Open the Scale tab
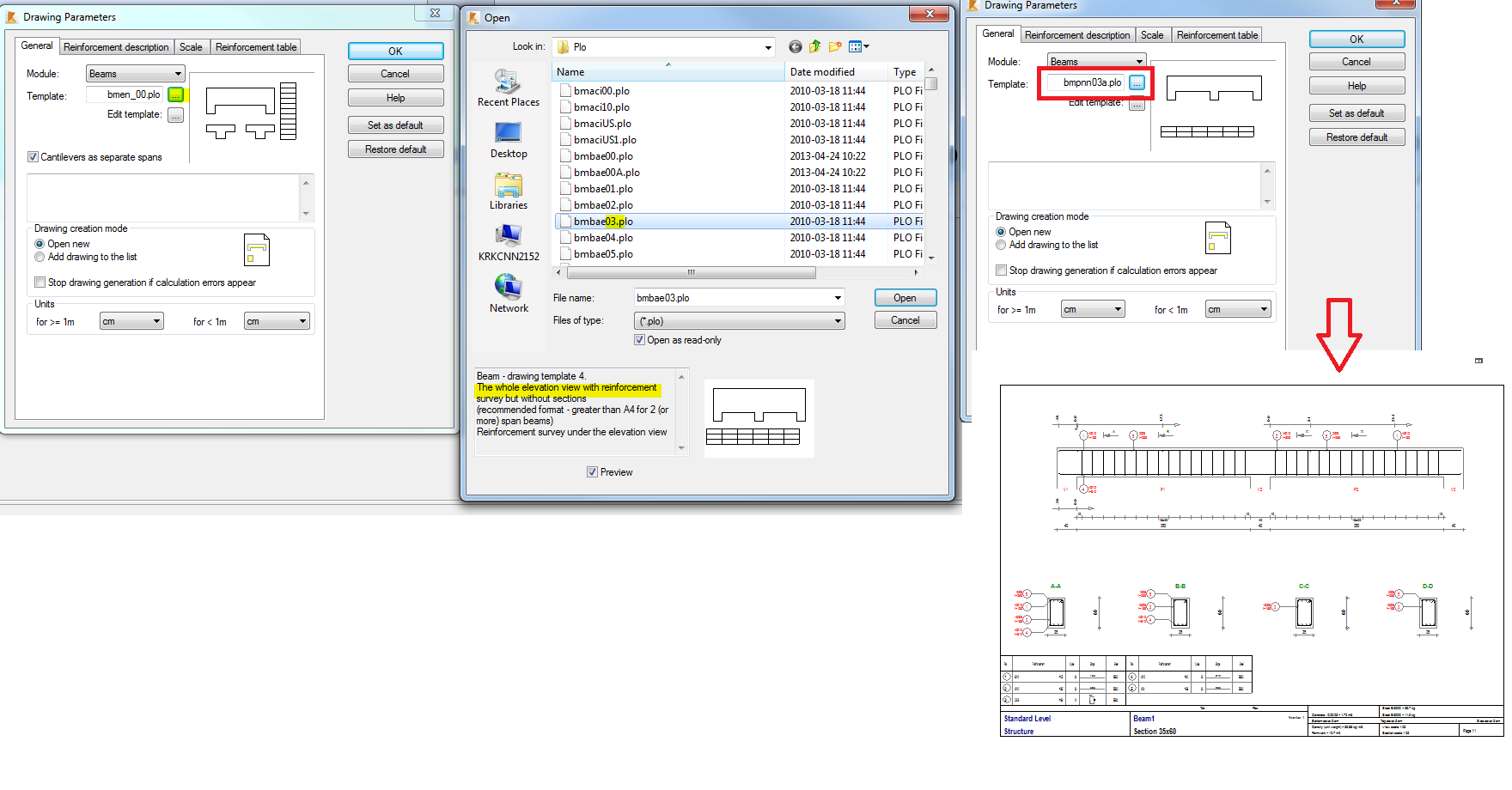 (x=192, y=46)
